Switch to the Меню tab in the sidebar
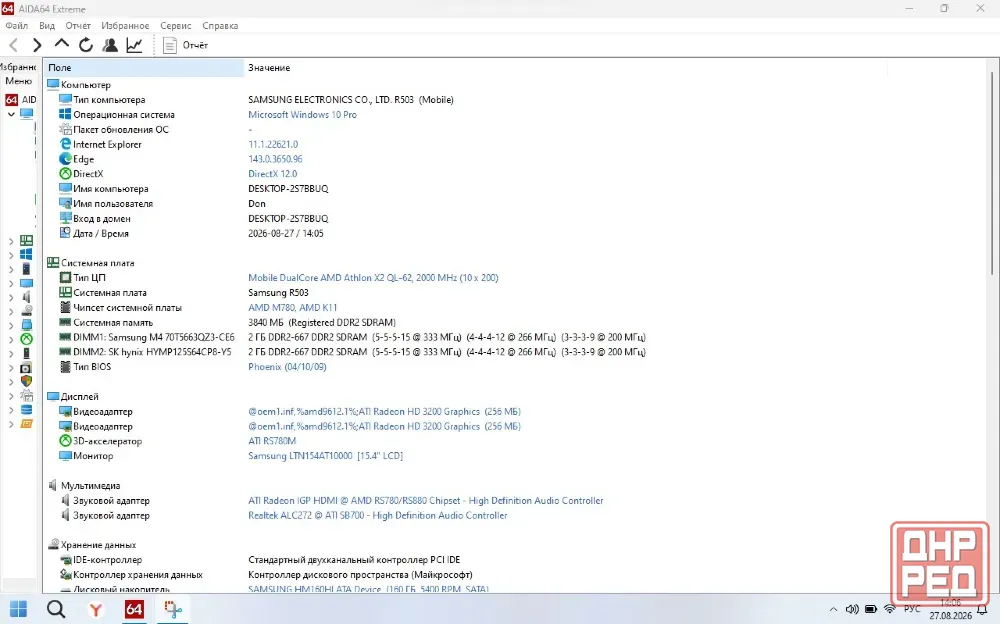The image size is (1000, 624). pyautogui.click(x=18, y=81)
